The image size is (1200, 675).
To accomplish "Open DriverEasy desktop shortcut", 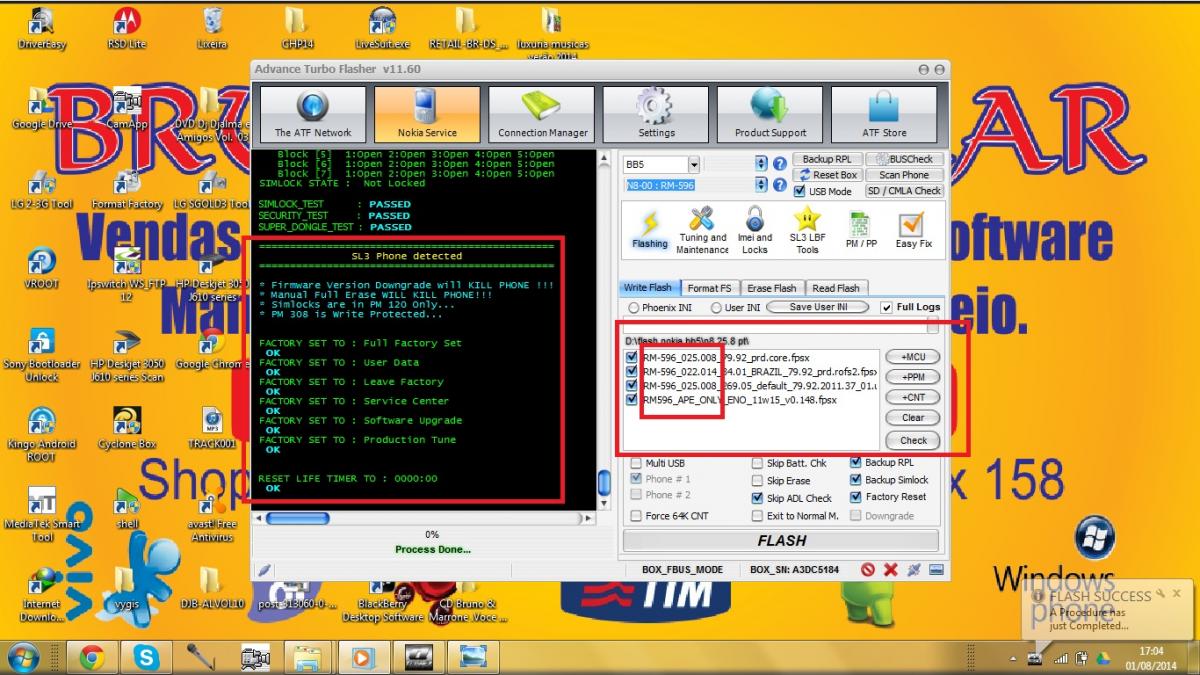I will [42, 28].
